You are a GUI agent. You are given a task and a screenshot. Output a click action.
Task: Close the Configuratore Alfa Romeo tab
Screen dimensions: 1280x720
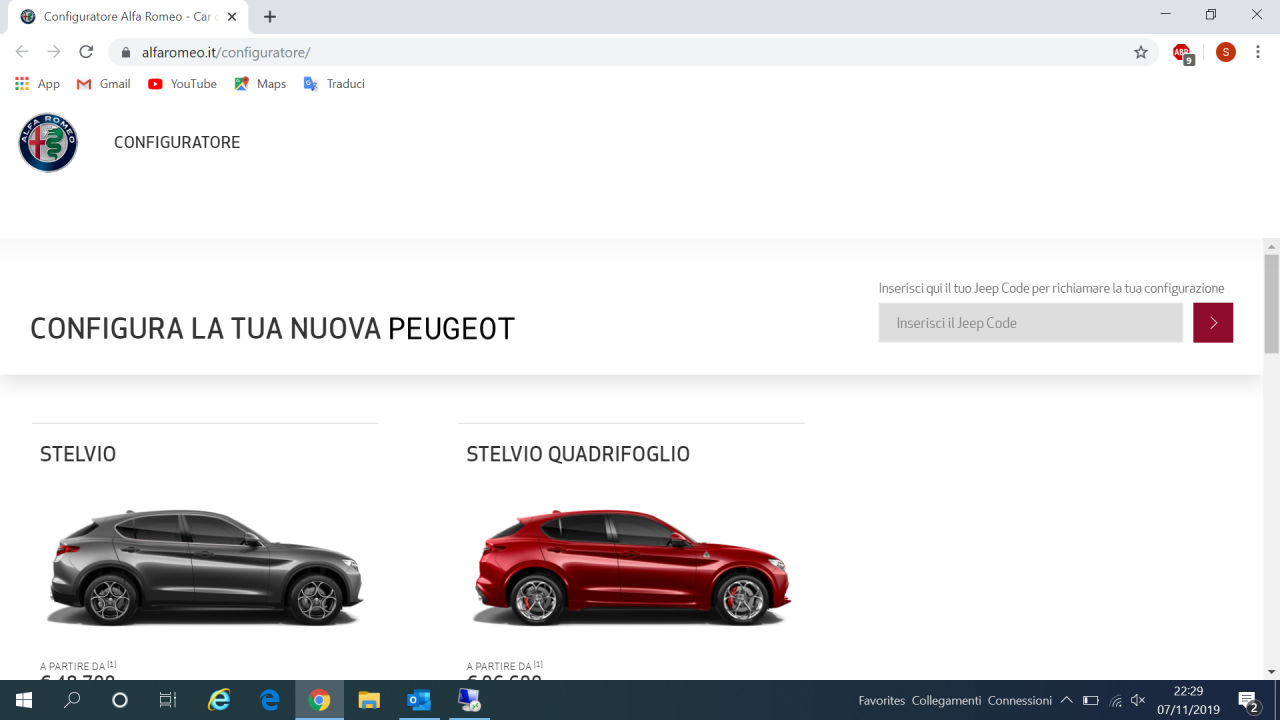(x=232, y=17)
